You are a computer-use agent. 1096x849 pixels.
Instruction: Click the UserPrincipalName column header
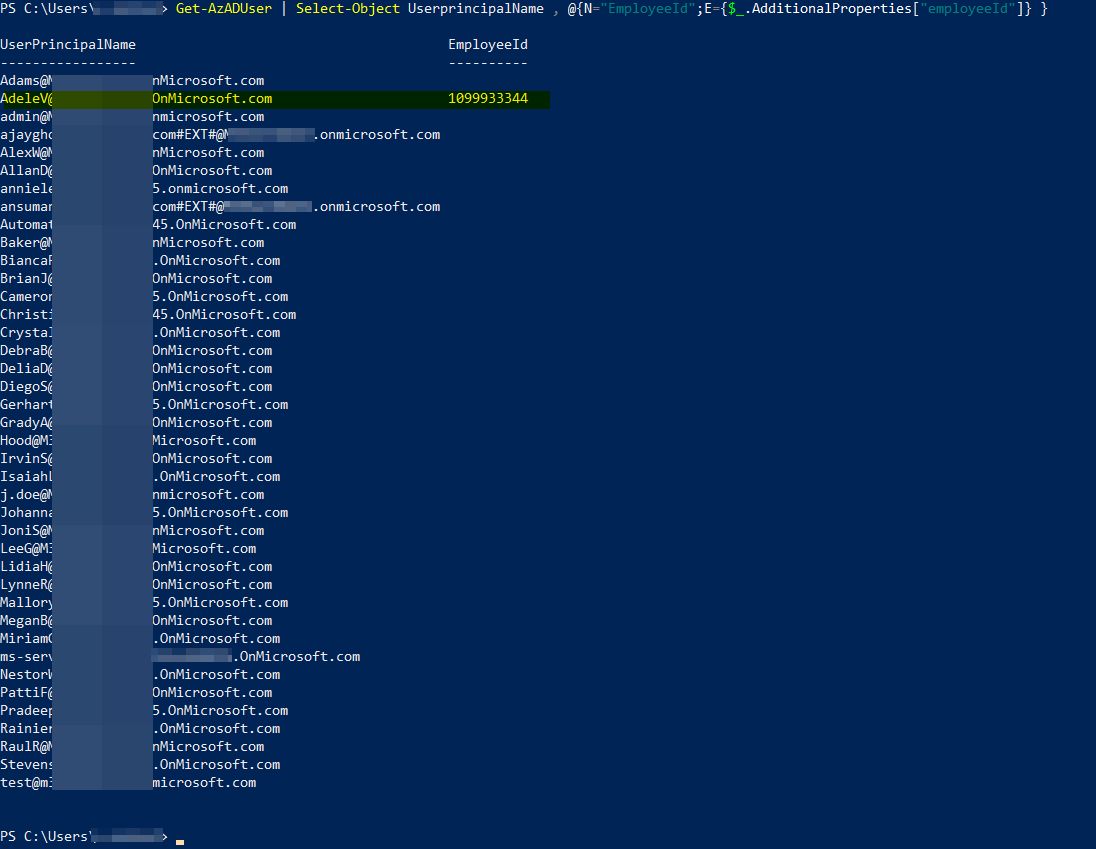tap(68, 45)
